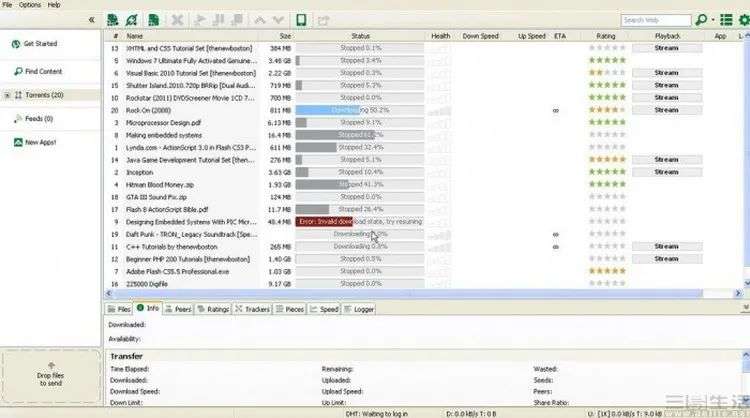This screenshot has height=418, width=750.
Task: Click Stream button for Beginner PHP 200 Tutorials
Action: [x=667, y=259]
